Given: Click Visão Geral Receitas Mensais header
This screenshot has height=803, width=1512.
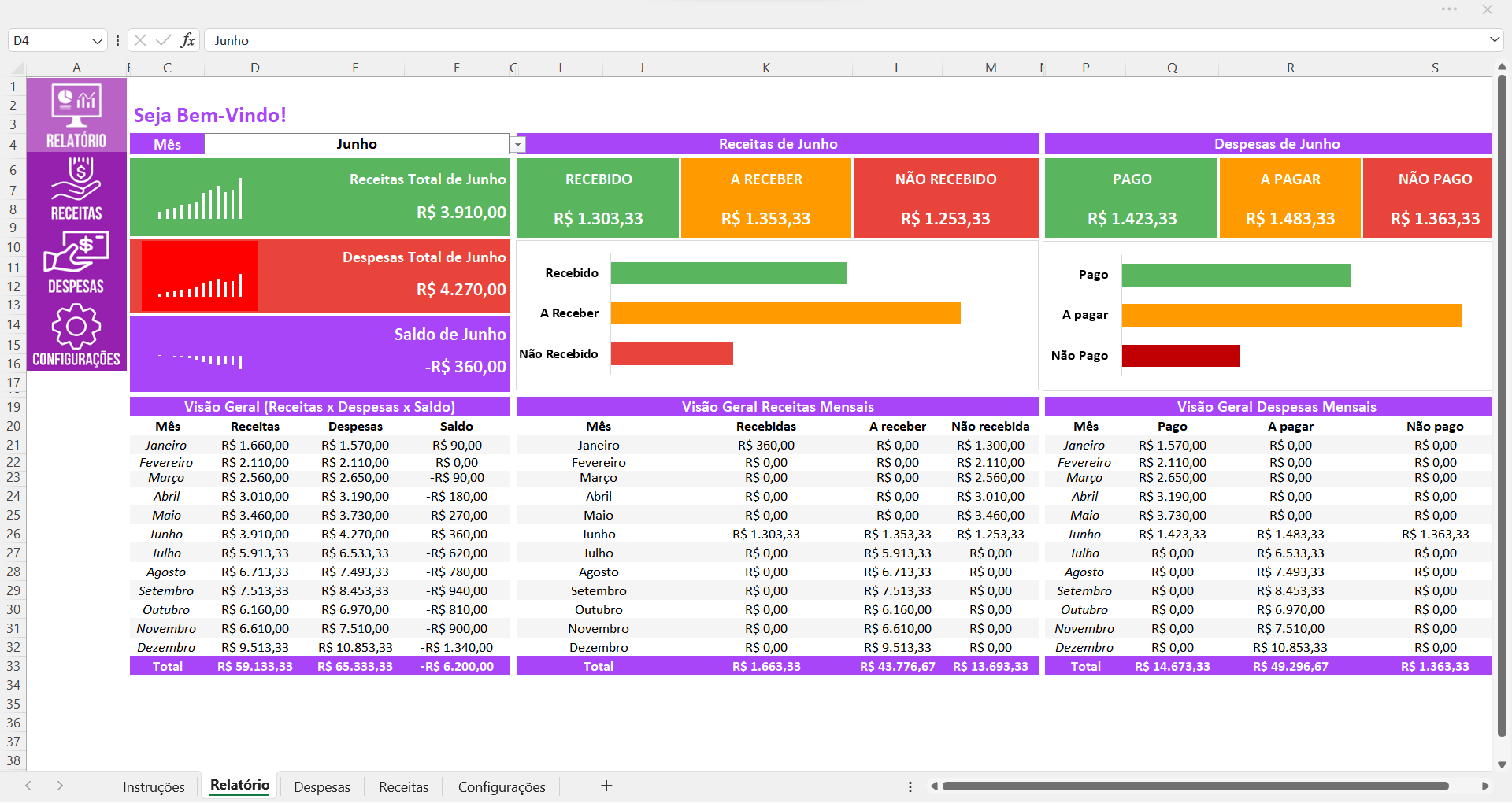Looking at the screenshot, I should click(778, 407).
